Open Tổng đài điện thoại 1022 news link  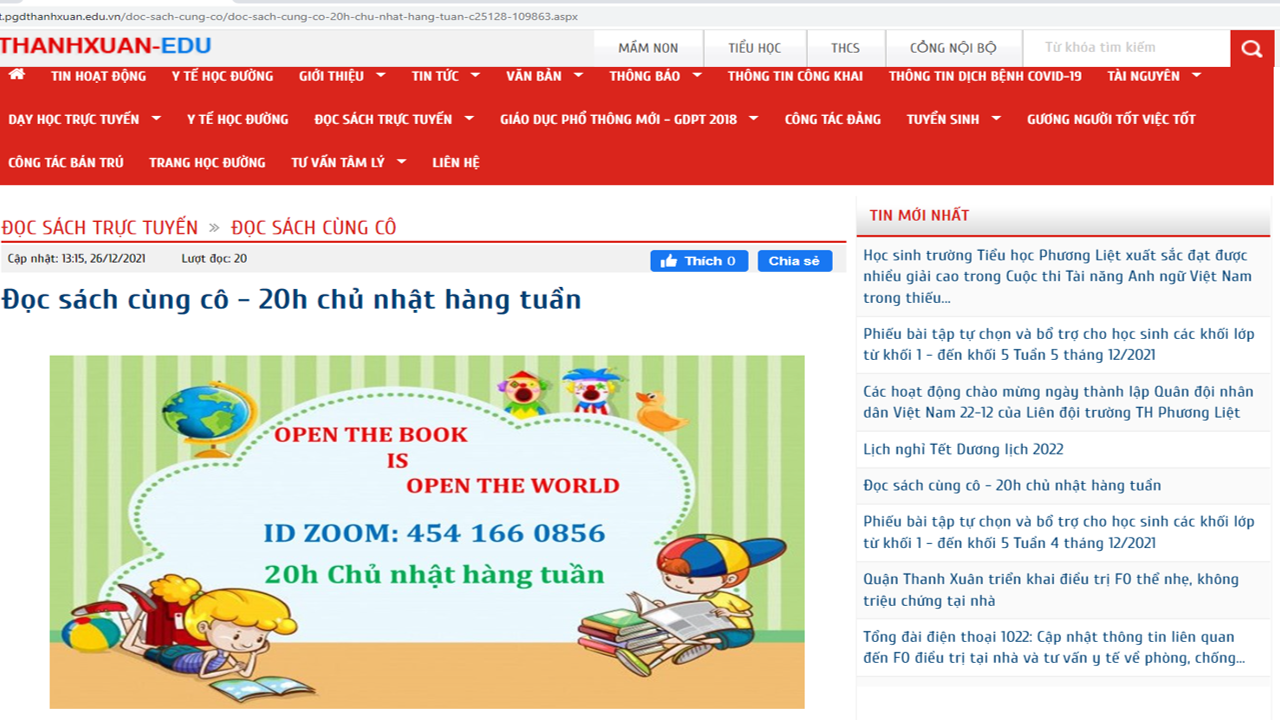click(1054, 647)
